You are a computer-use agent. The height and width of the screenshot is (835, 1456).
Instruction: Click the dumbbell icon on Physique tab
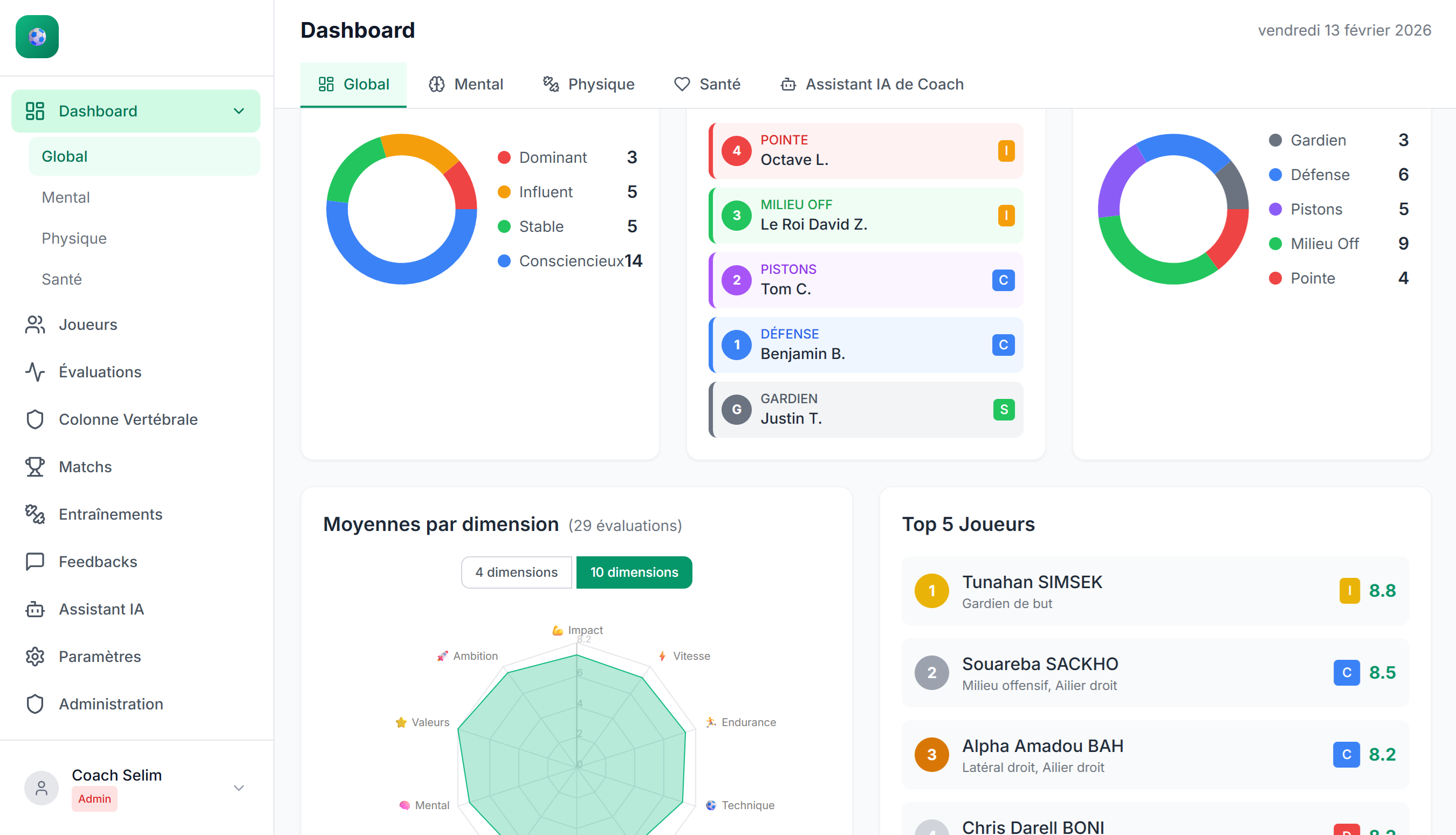point(551,84)
